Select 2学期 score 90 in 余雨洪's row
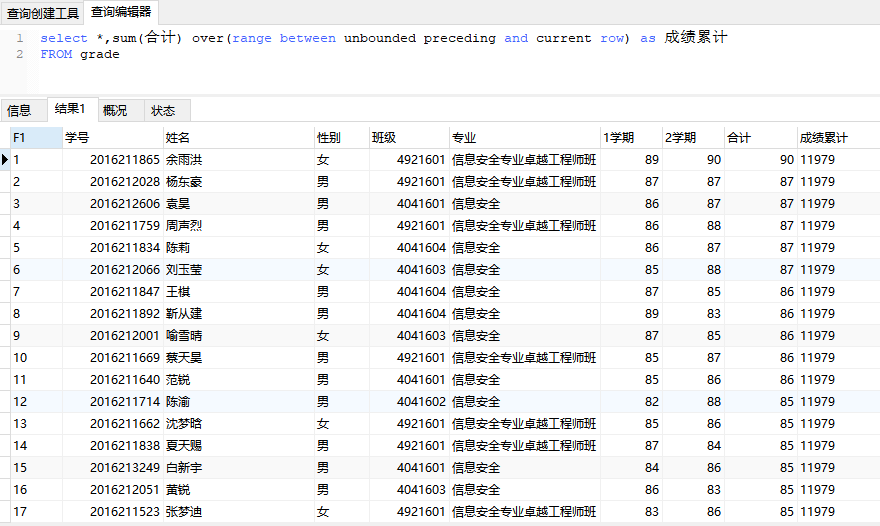Viewport: 880px width, 526px height. (x=693, y=160)
